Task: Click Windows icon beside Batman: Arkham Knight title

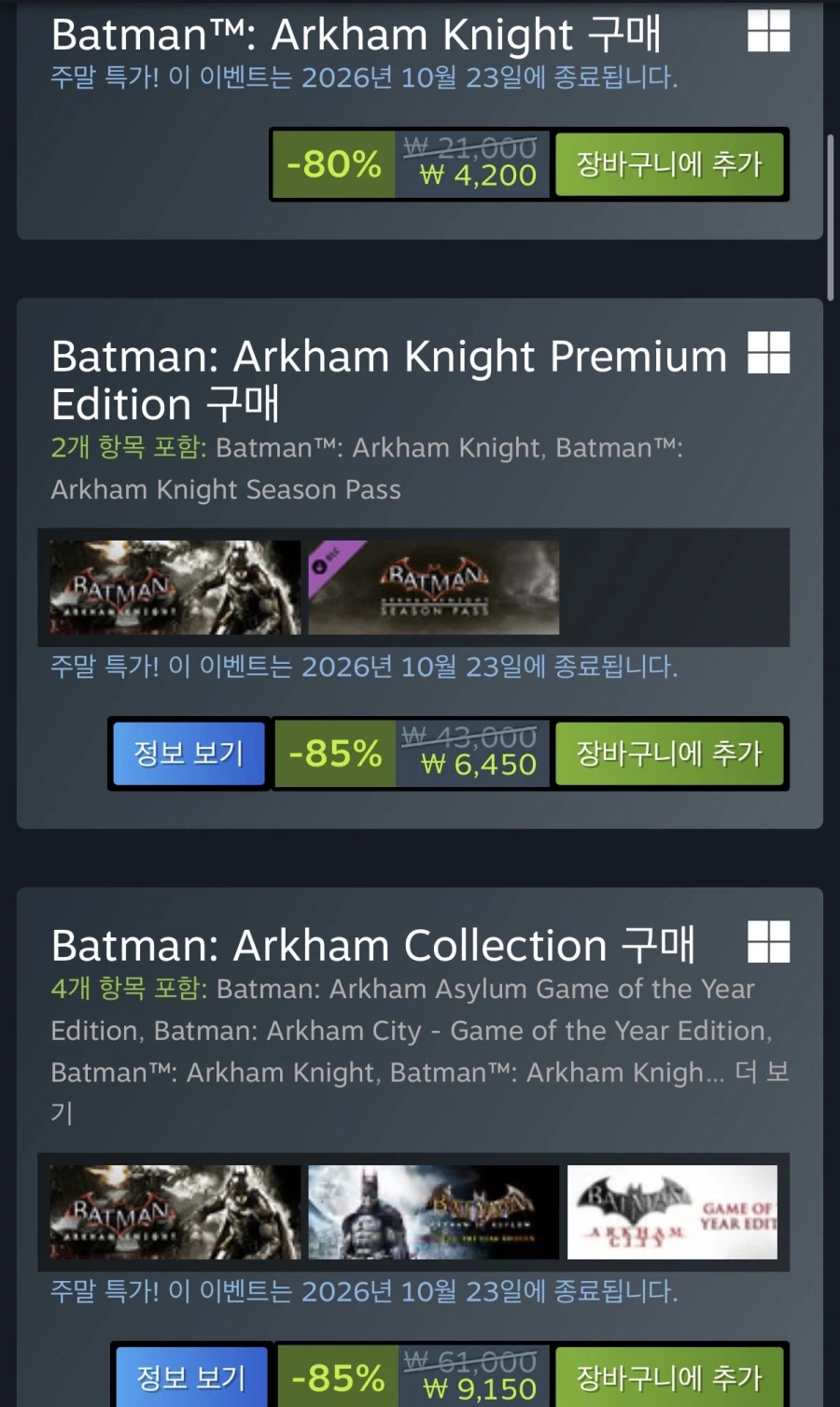Action: tap(768, 30)
